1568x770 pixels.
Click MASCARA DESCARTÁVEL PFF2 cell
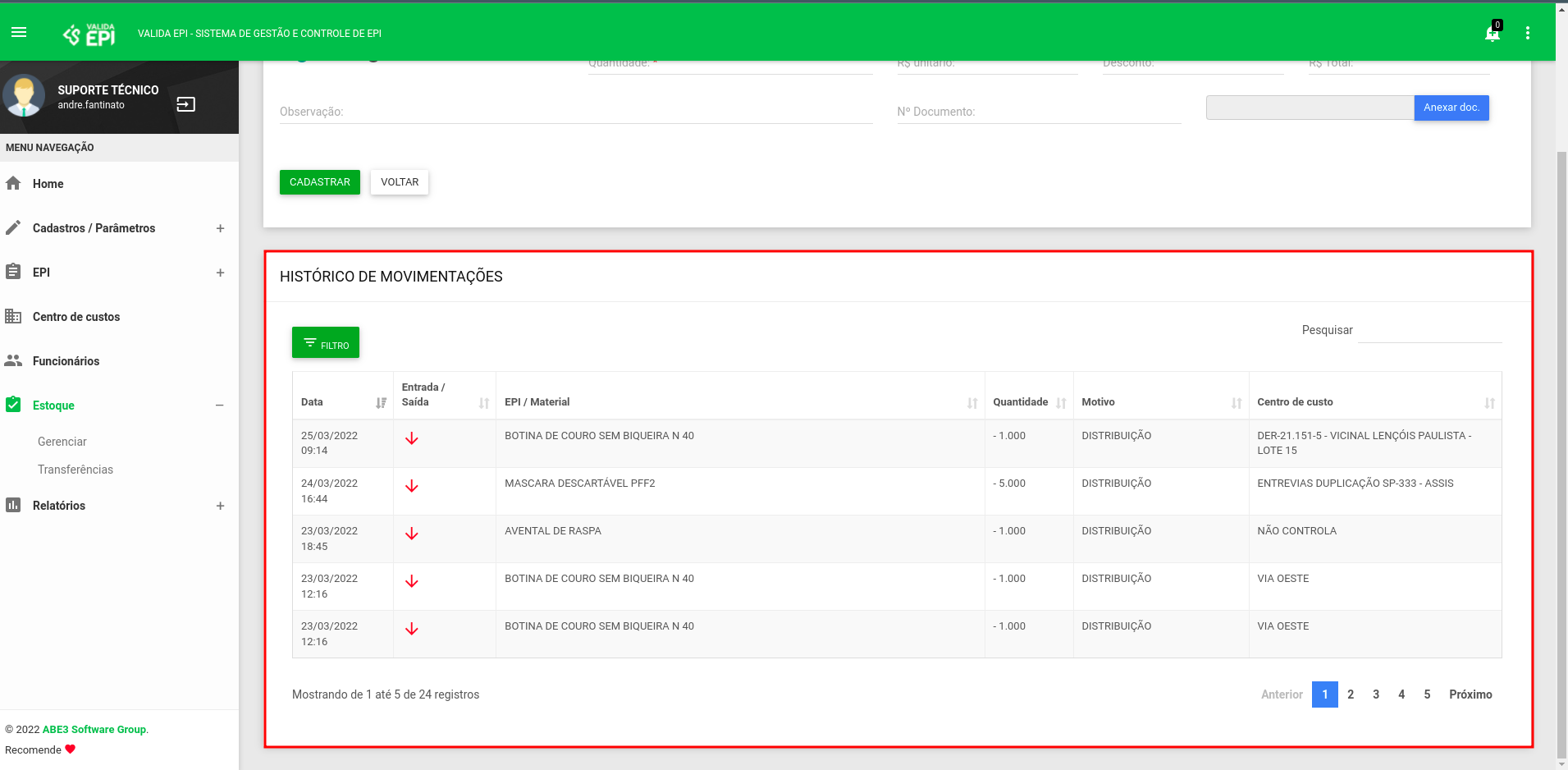(x=740, y=491)
